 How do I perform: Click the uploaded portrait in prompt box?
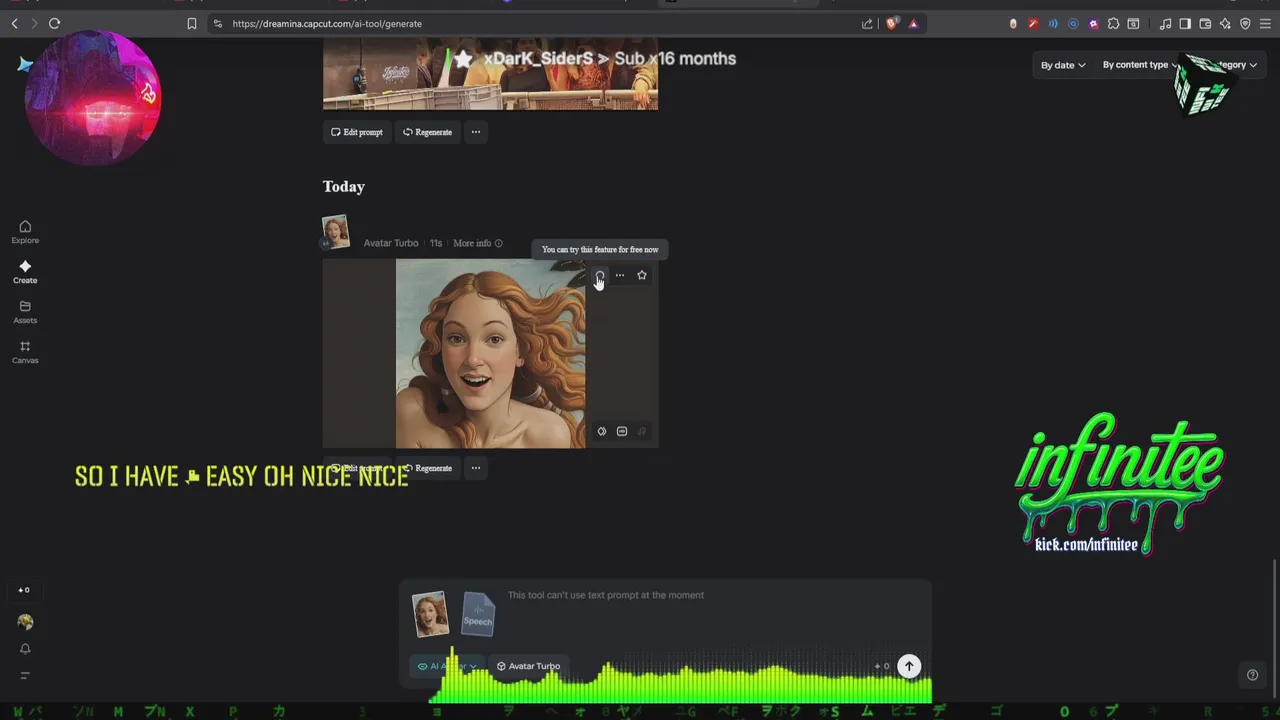click(x=431, y=613)
